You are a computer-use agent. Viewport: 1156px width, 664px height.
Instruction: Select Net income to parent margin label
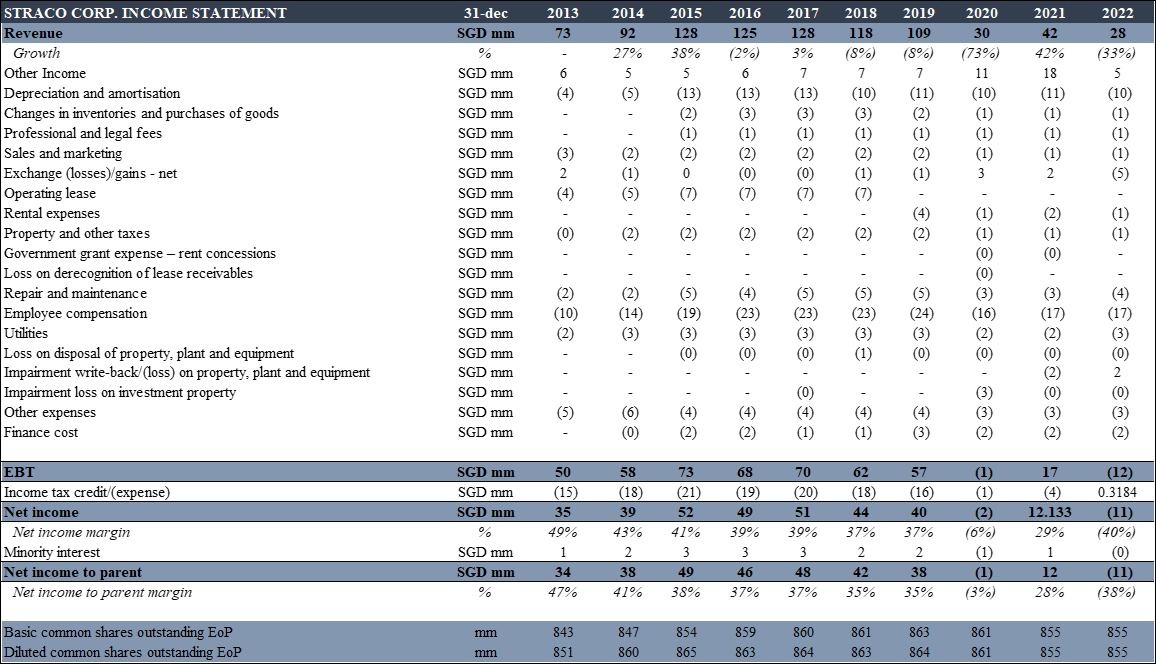[102, 592]
